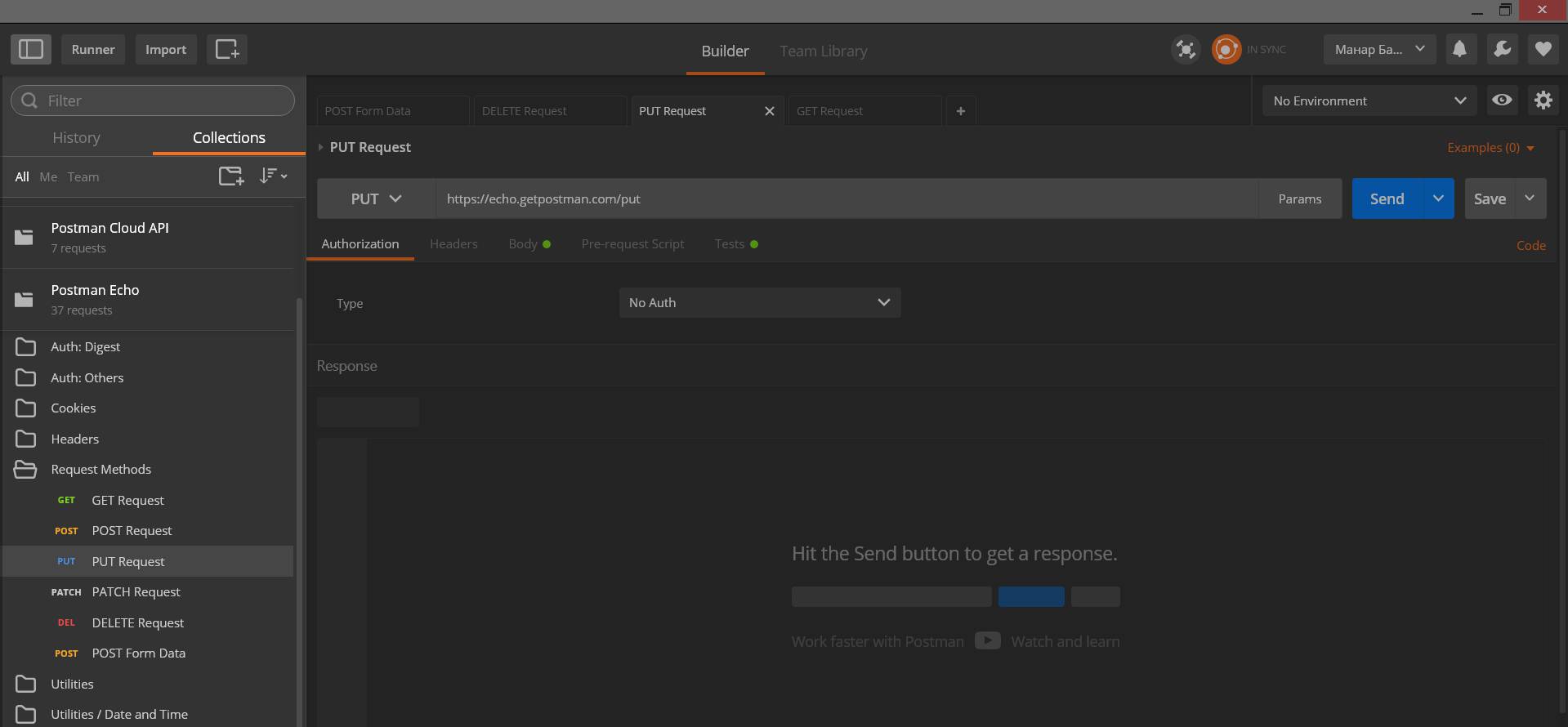Click the open folder icon of Request Methods
Viewport: 1568px width, 727px height.
(x=25, y=469)
